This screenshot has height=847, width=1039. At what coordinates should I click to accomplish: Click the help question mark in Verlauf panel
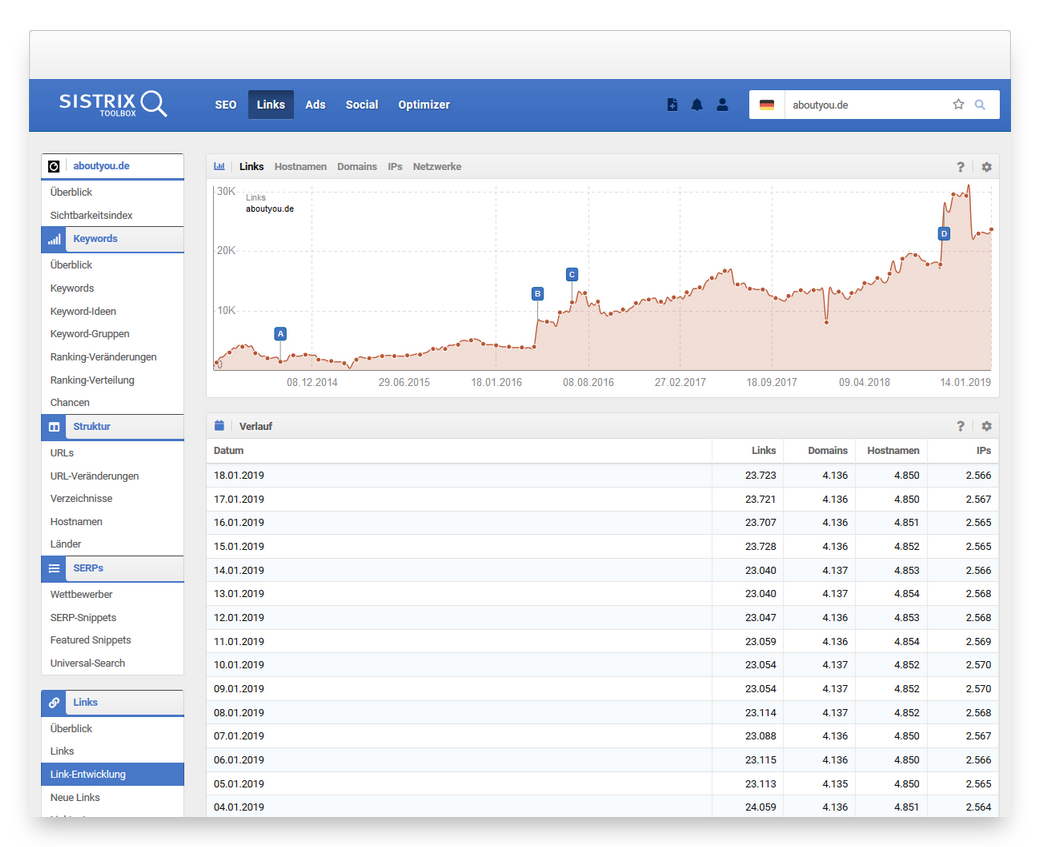point(960,426)
